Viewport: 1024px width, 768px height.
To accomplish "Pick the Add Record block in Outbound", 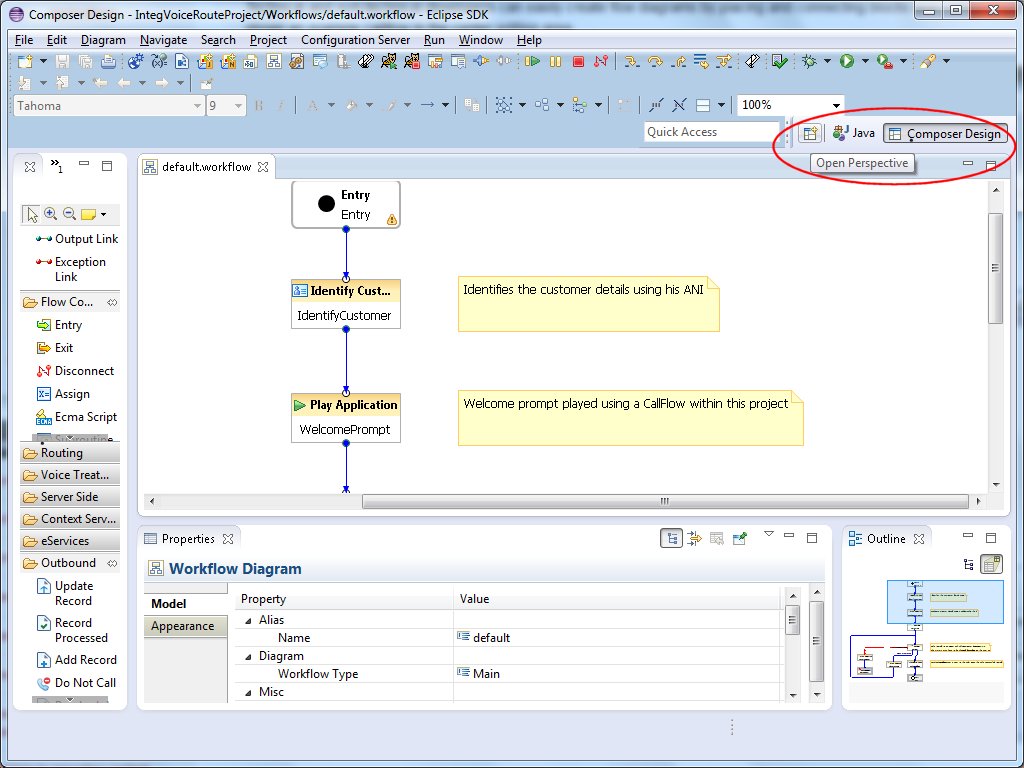I will [x=76, y=660].
